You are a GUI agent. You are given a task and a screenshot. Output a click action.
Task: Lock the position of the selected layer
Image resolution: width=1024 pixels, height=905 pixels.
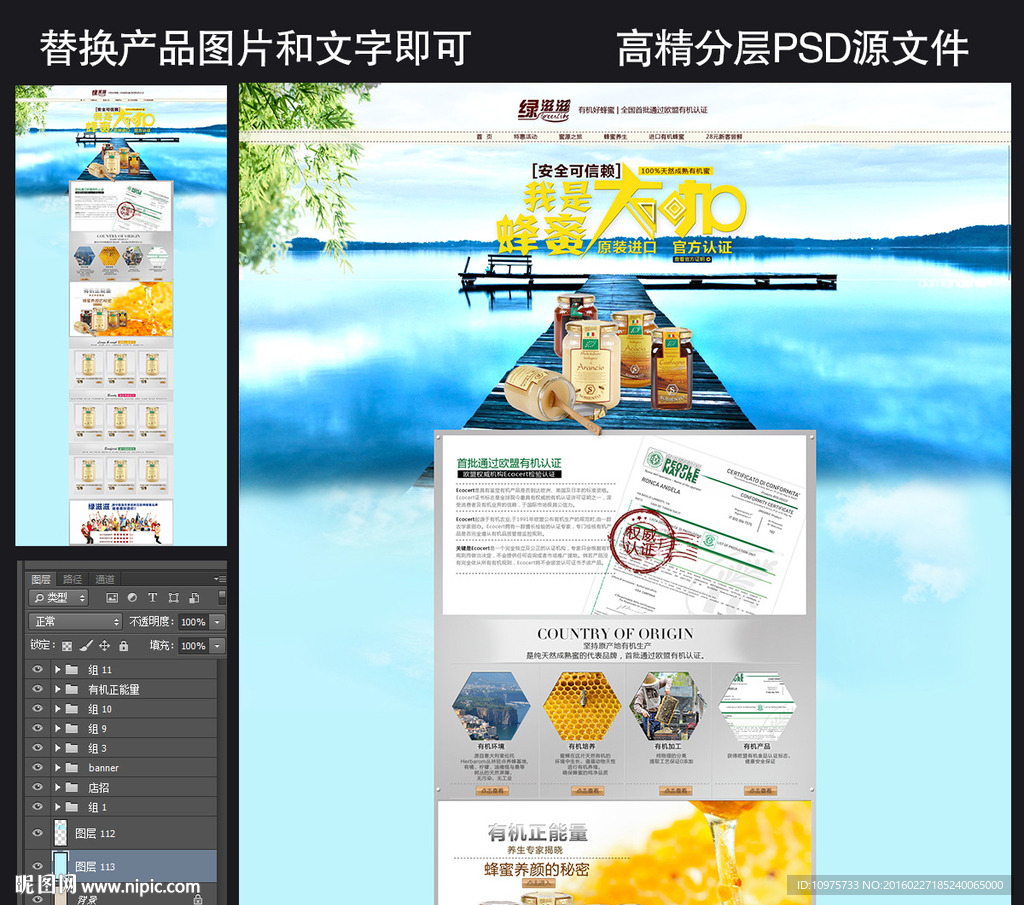coord(105,647)
